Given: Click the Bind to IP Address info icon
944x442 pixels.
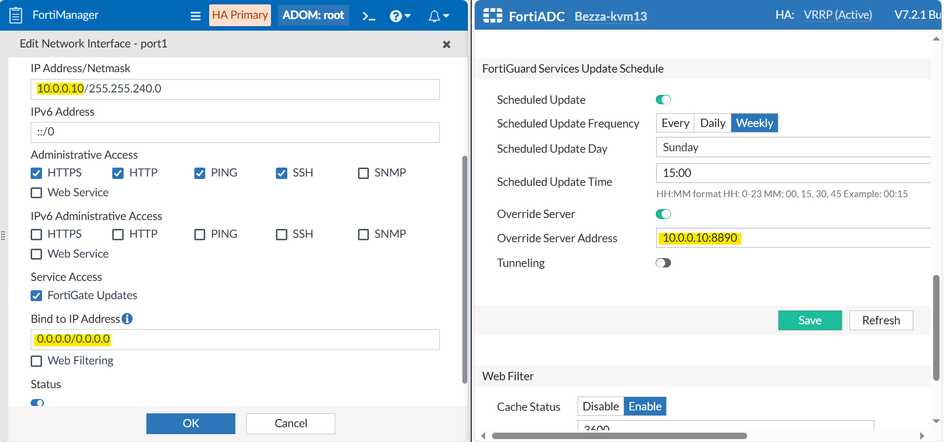Looking at the screenshot, I should pyautogui.click(x=127, y=319).
